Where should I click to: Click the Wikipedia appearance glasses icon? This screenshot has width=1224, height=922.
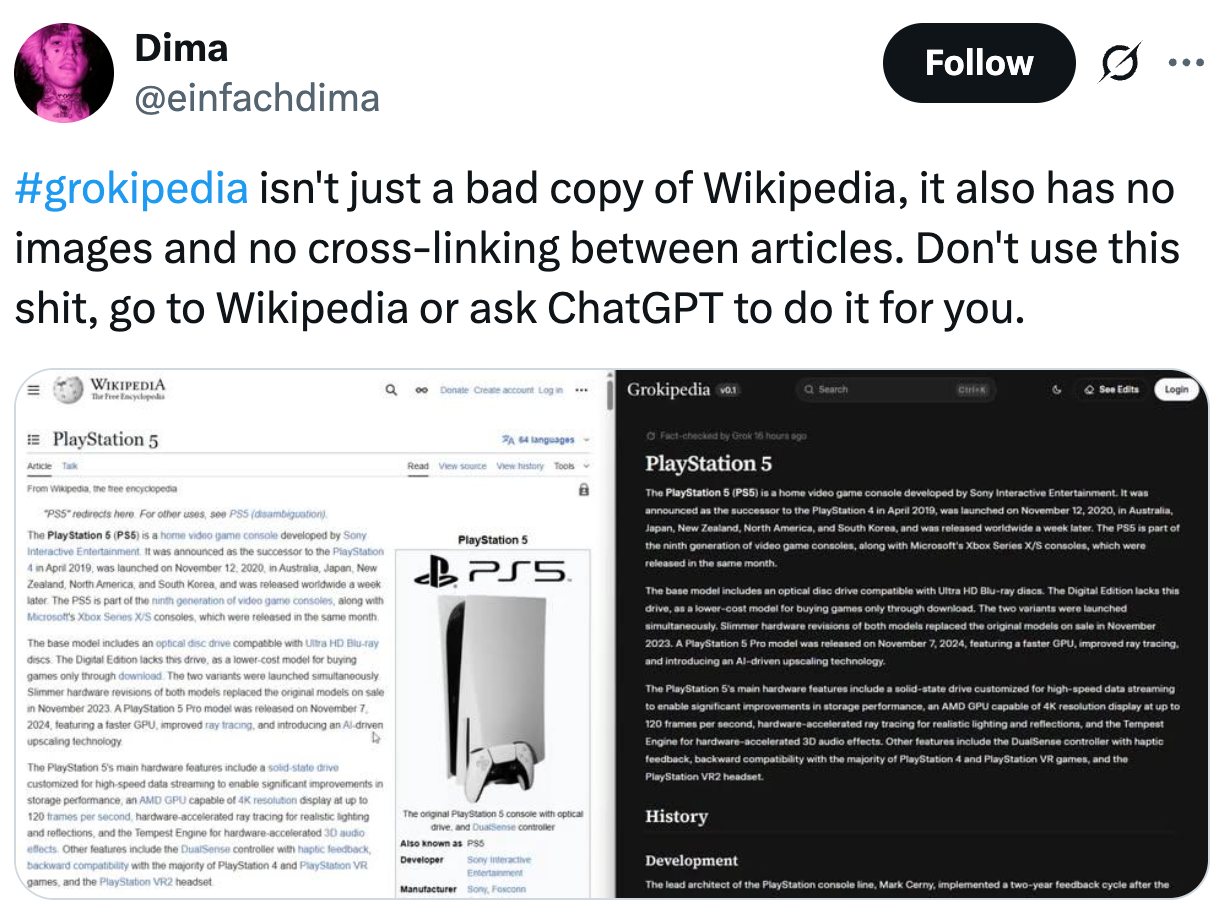[423, 390]
